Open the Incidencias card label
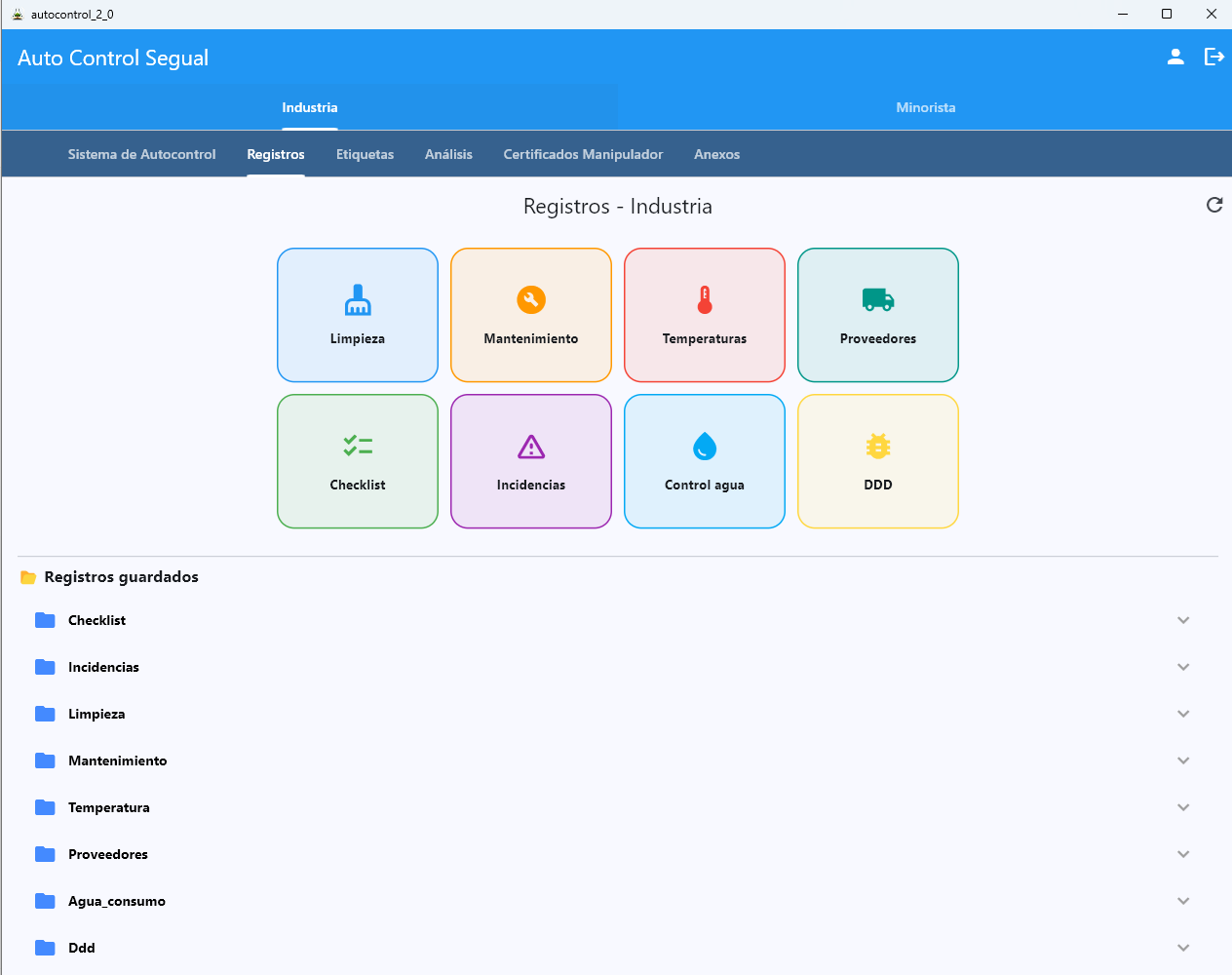The height and width of the screenshot is (975, 1232). (x=531, y=485)
